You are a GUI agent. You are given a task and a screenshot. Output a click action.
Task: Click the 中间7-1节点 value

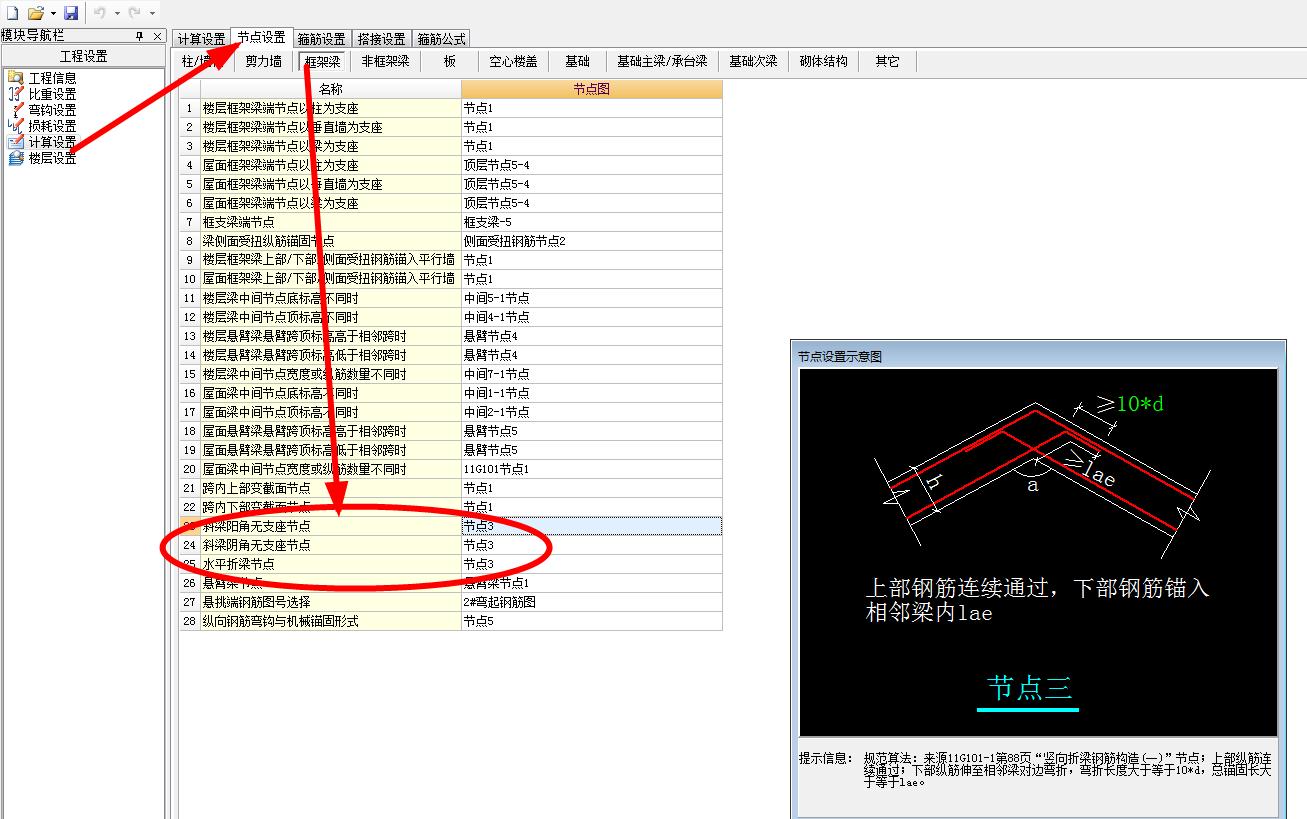point(591,374)
